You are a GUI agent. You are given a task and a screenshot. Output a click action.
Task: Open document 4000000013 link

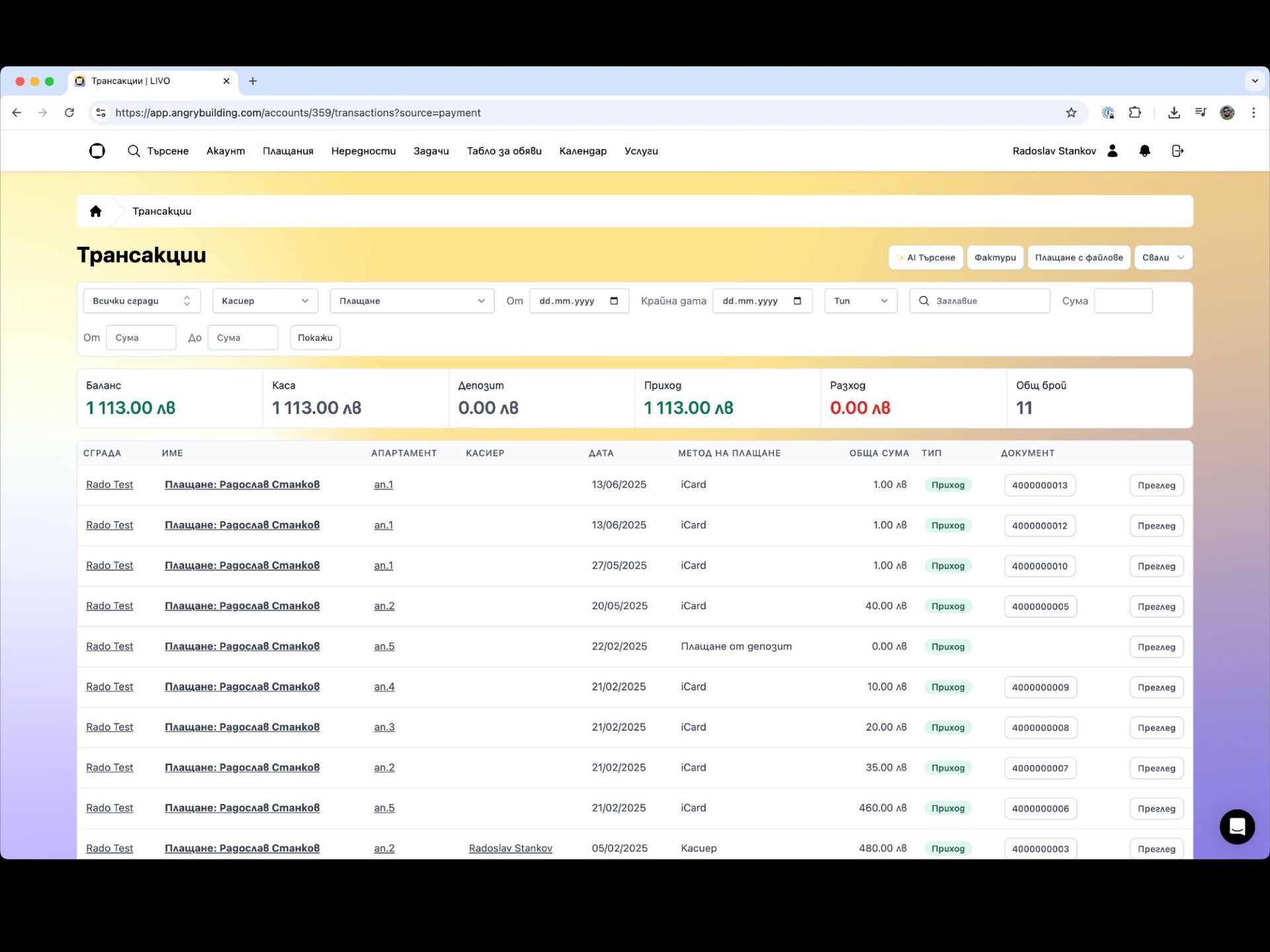[1039, 485]
